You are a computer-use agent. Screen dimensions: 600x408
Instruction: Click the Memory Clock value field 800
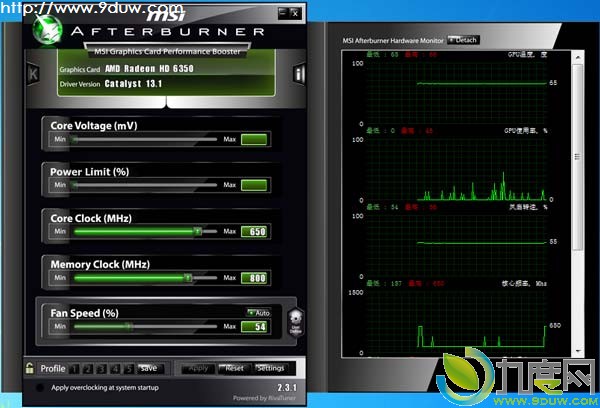[254, 278]
